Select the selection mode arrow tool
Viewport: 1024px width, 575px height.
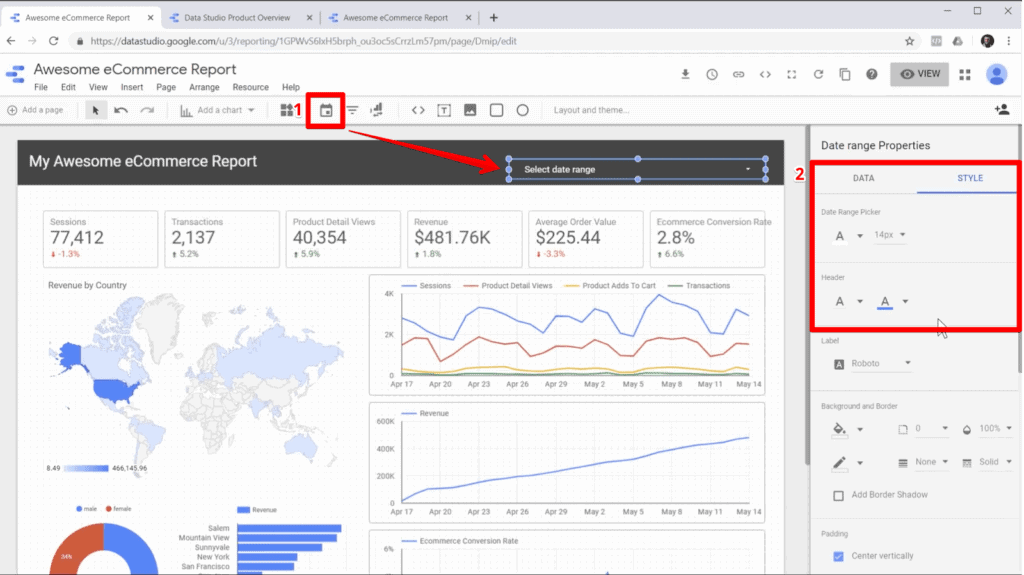coord(95,110)
